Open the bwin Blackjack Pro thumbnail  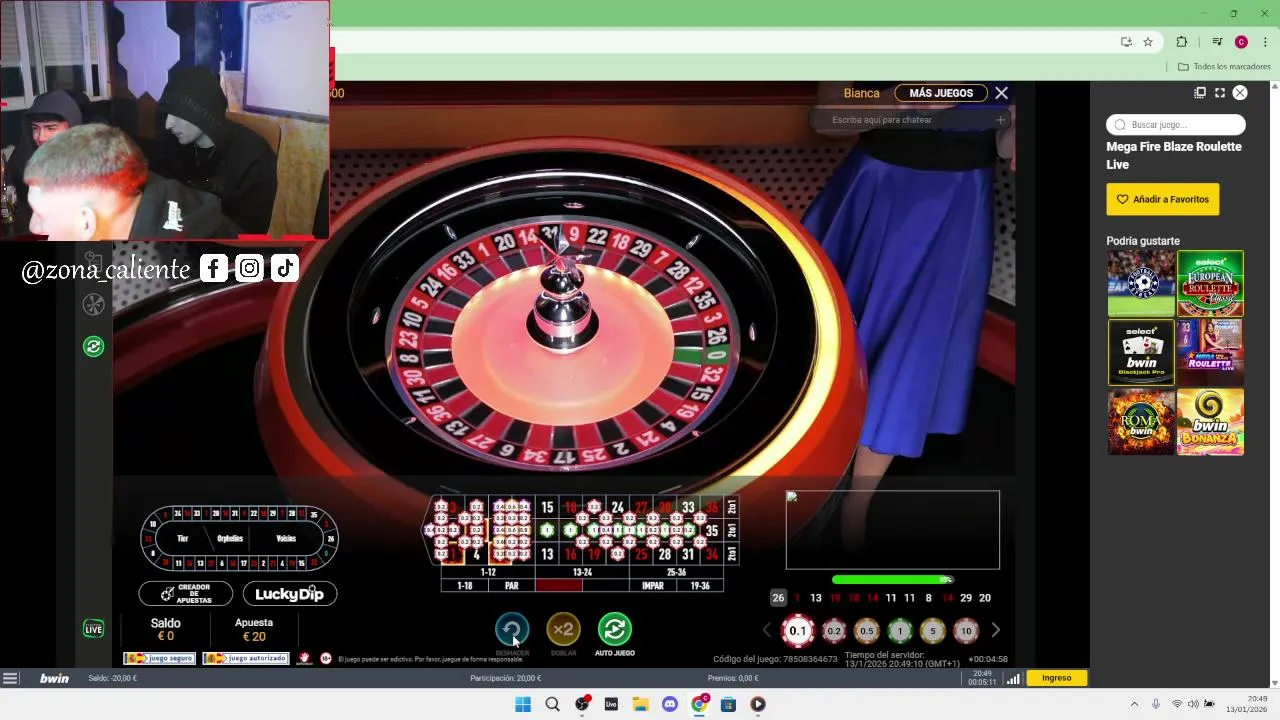point(1141,353)
